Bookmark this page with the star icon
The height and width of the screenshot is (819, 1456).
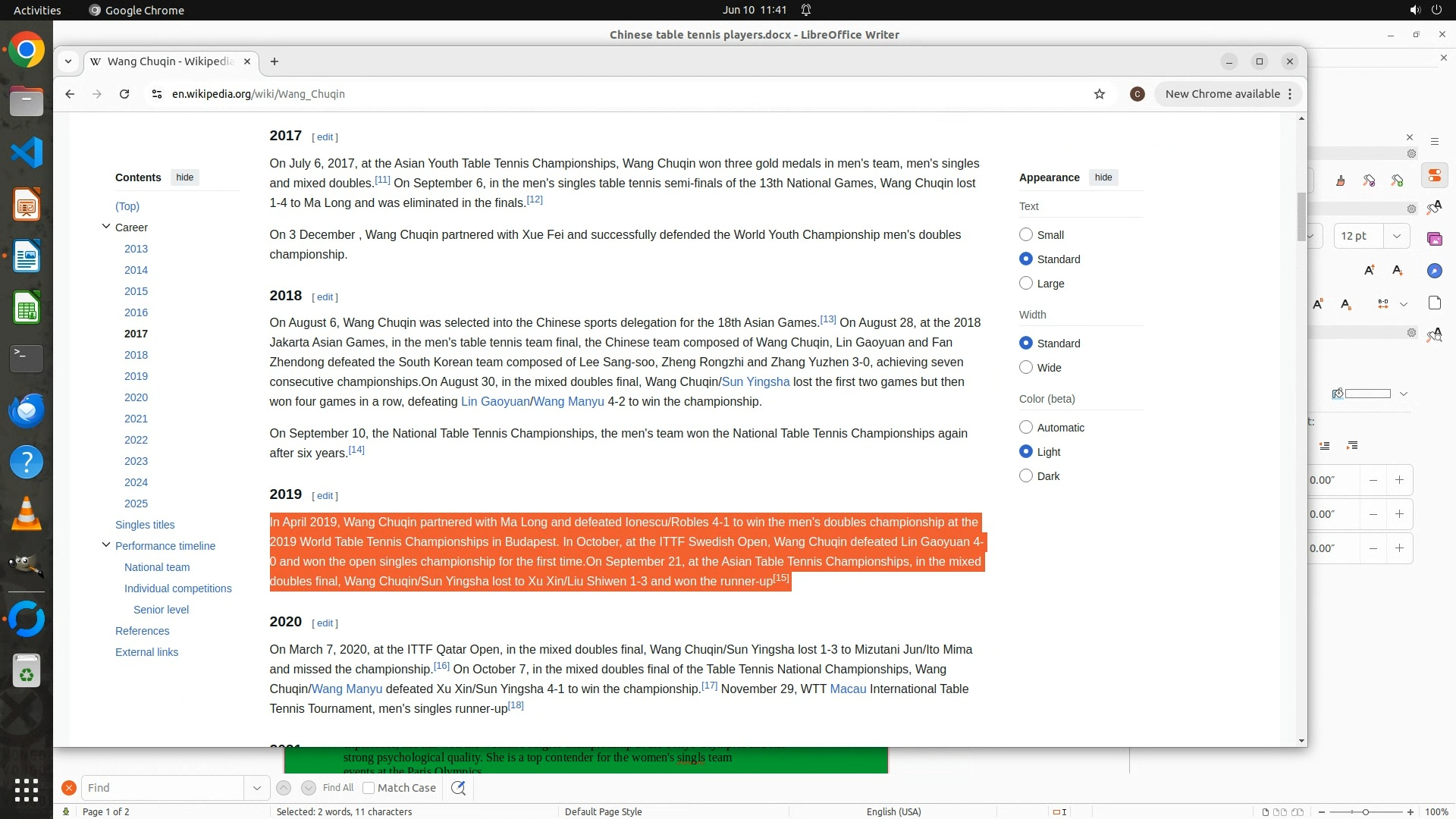[x=1100, y=94]
